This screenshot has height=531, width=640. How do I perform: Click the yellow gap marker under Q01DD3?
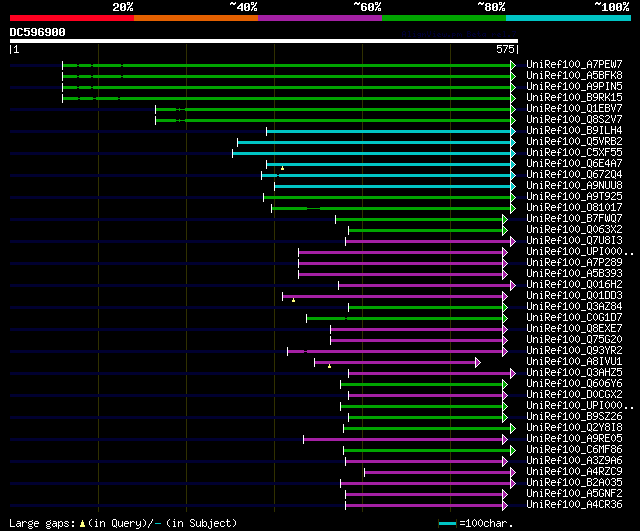tap(293, 300)
